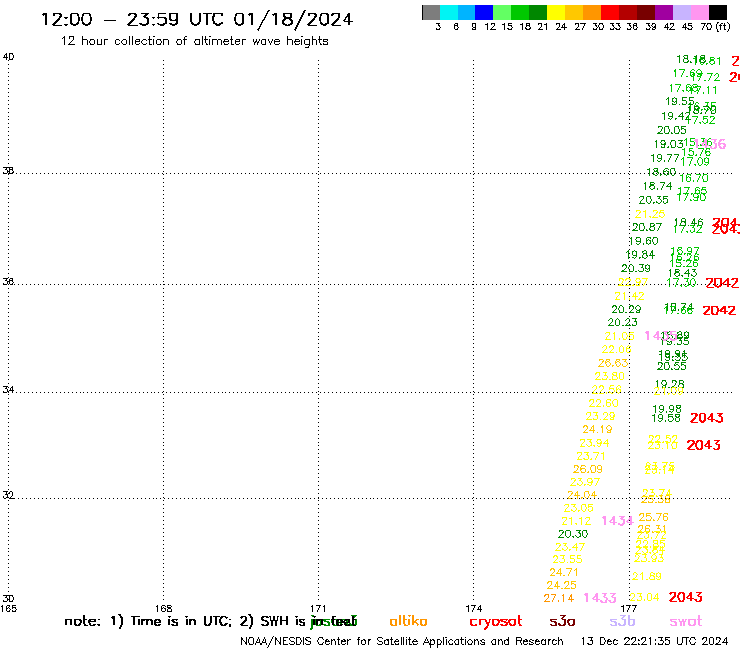The image size is (740, 650).
Task: Click the wave height value "24.71"
Action: pyautogui.click(x=564, y=572)
